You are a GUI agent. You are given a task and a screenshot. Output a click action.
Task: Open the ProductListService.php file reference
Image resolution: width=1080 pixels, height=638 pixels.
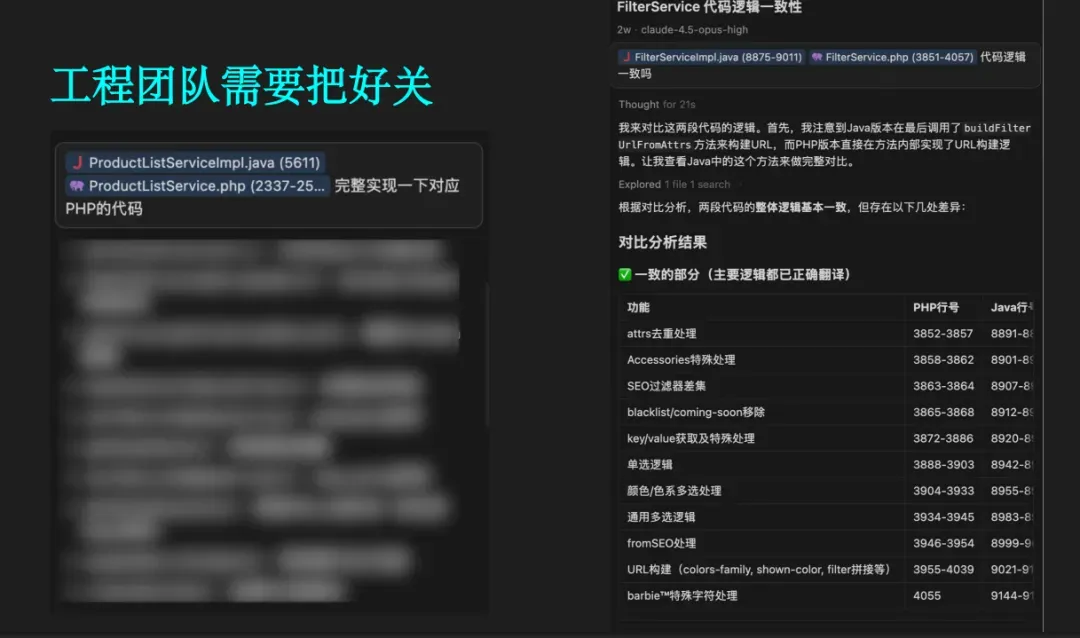(207, 186)
